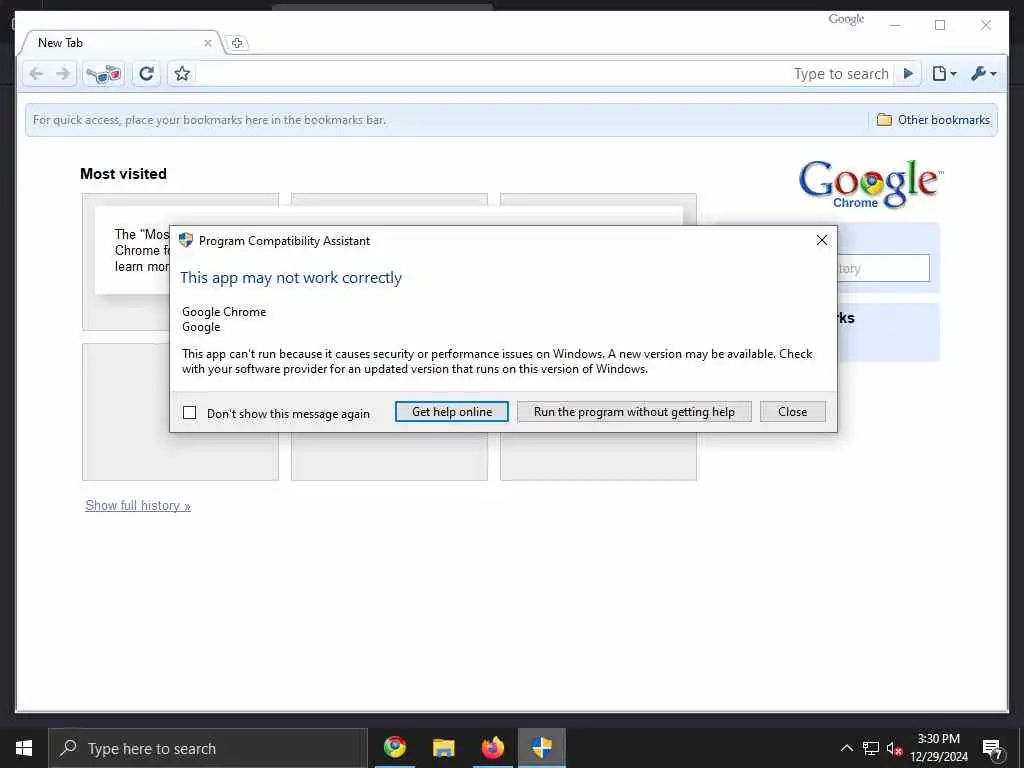Click Run the program without getting help

point(634,411)
